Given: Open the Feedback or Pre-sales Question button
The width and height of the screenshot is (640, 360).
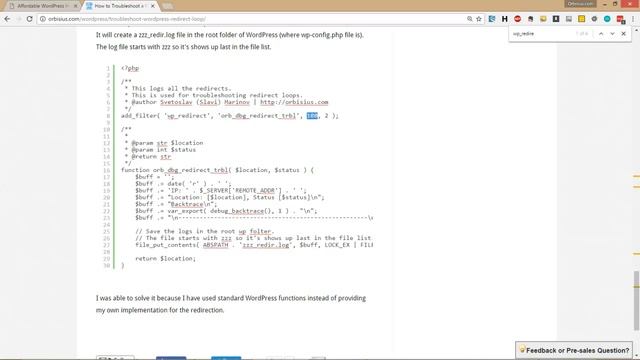Looking at the screenshot, I should [x=574, y=350].
